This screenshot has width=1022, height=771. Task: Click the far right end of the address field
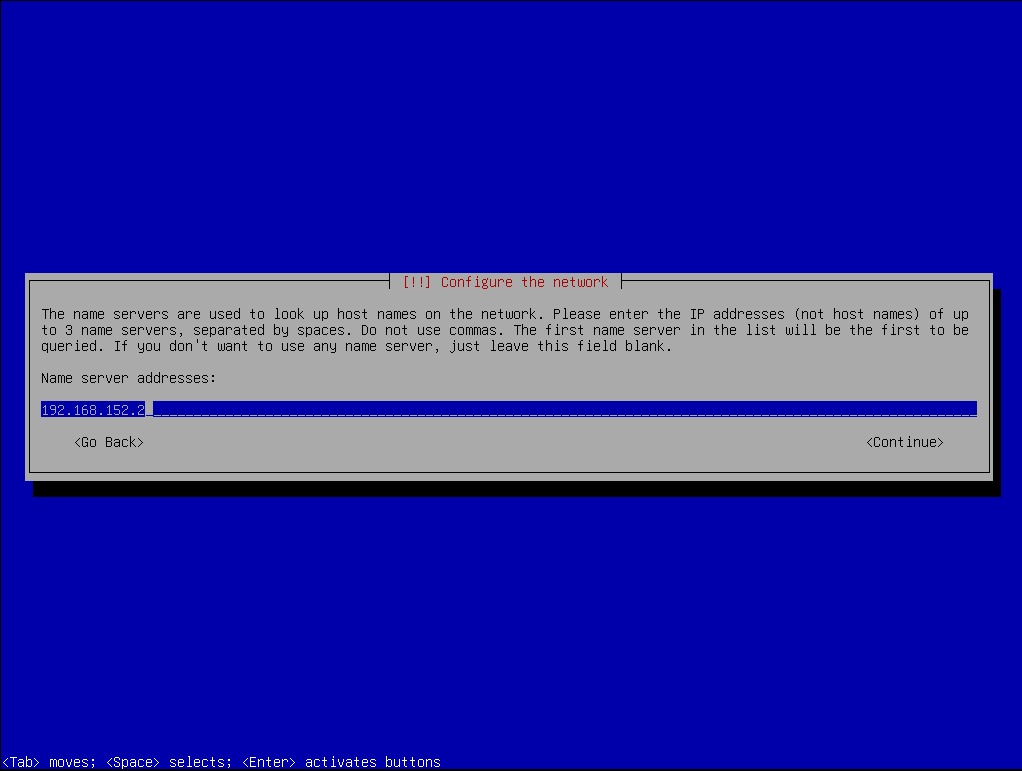pyautogui.click(x=971, y=409)
